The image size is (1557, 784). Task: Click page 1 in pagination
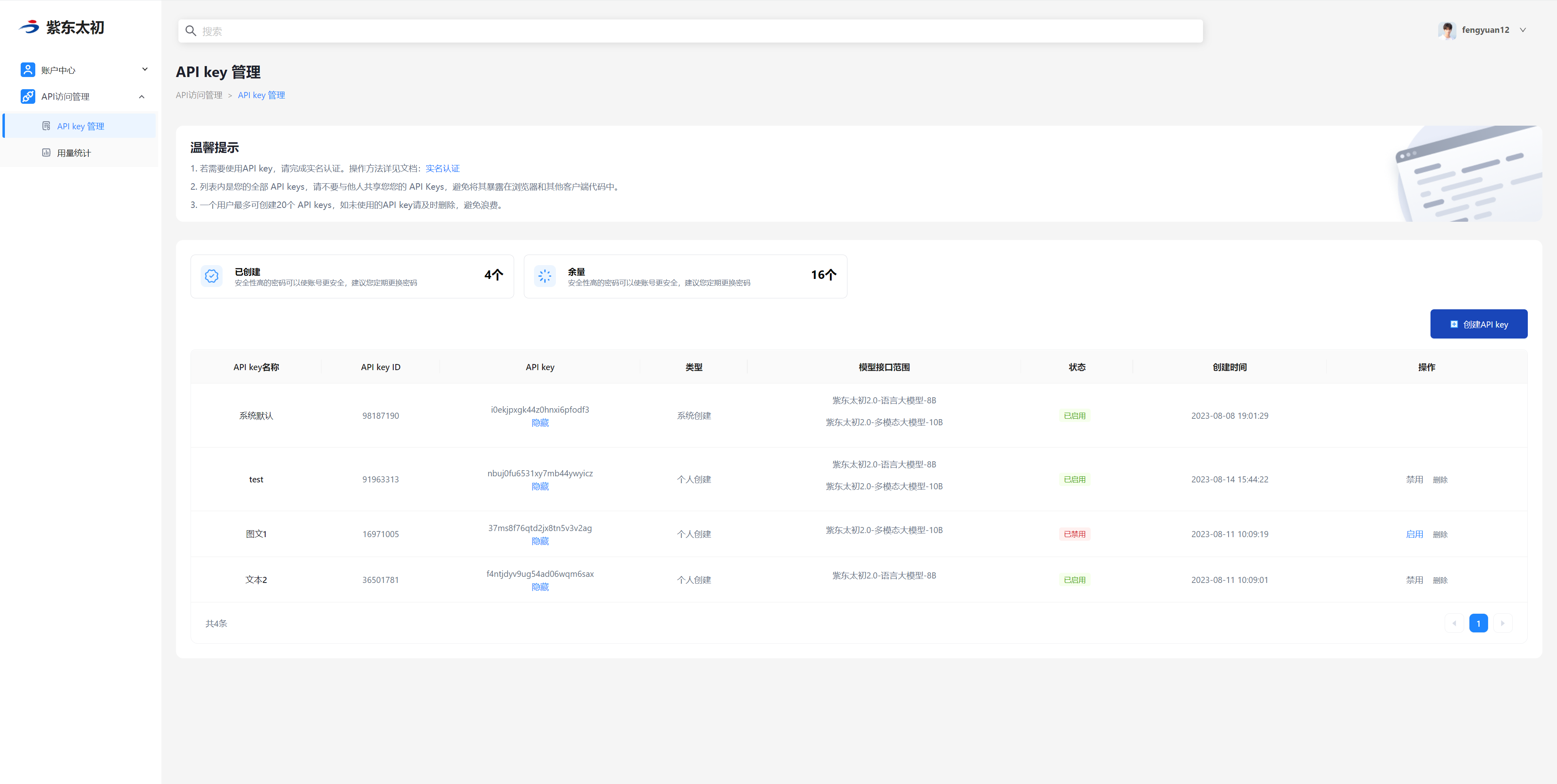[x=1478, y=623]
